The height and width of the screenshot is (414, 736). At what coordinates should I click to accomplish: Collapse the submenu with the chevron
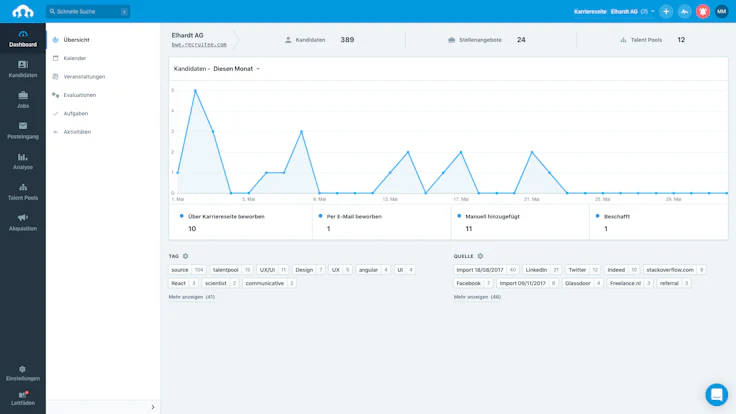[x=153, y=407]
